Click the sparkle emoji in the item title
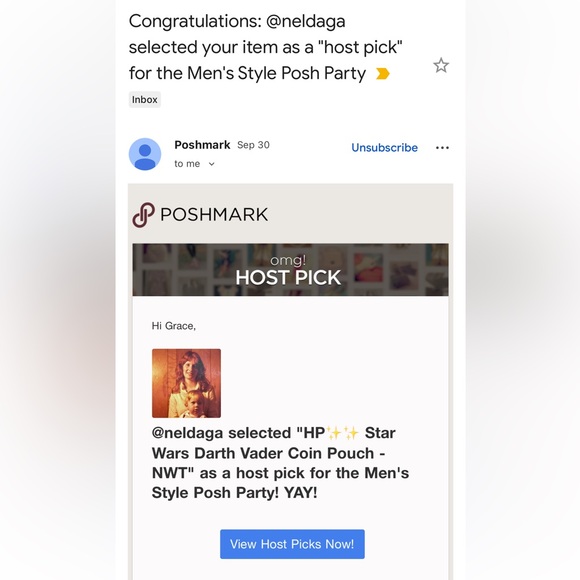This screenshot has height=580, width=580. coord(343,432)
